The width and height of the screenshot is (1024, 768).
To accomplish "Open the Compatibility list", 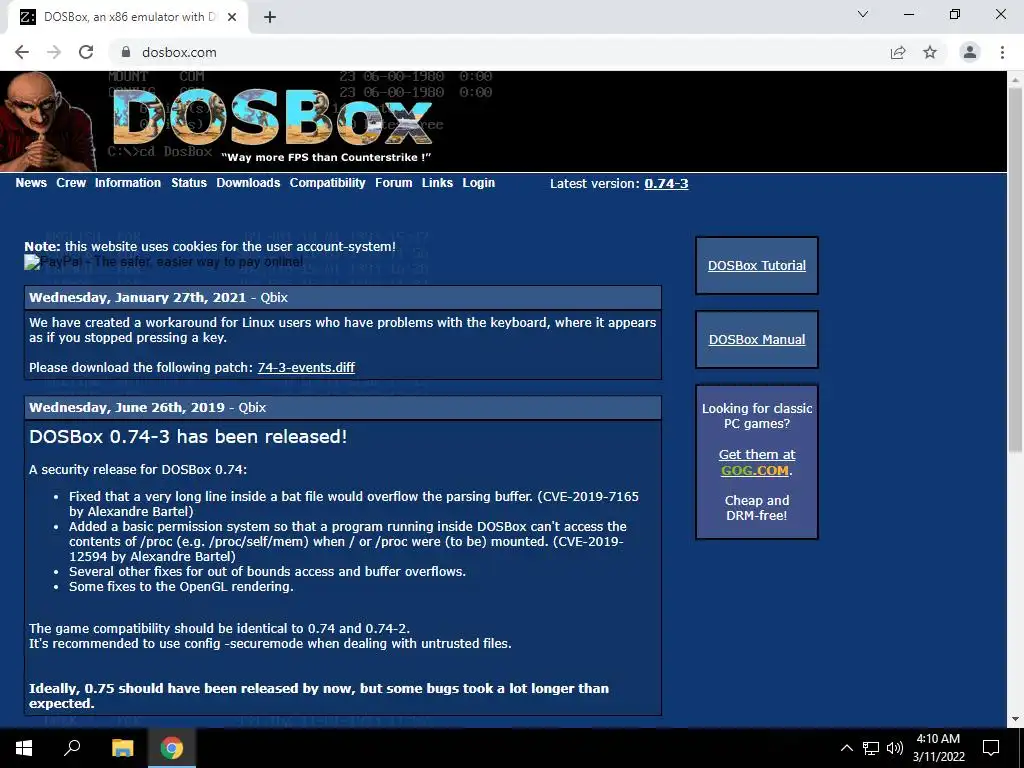I will (x=327, y=183).
